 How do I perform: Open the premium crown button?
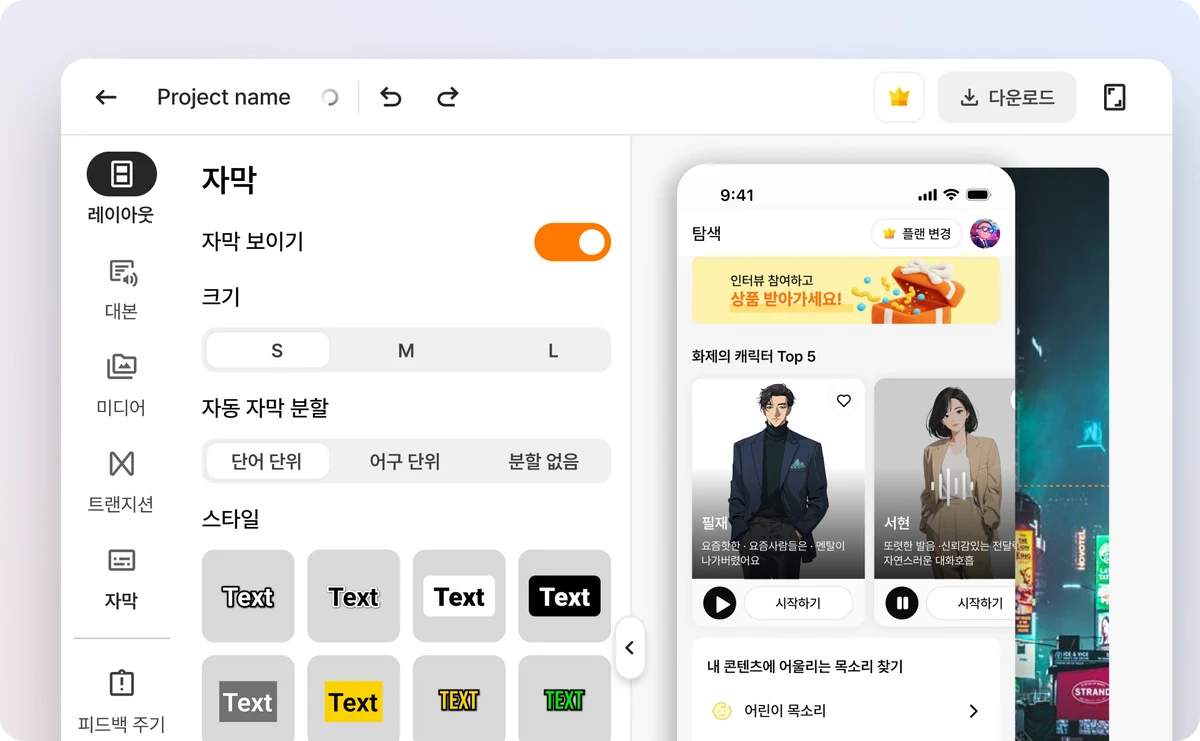coord(899,97)
